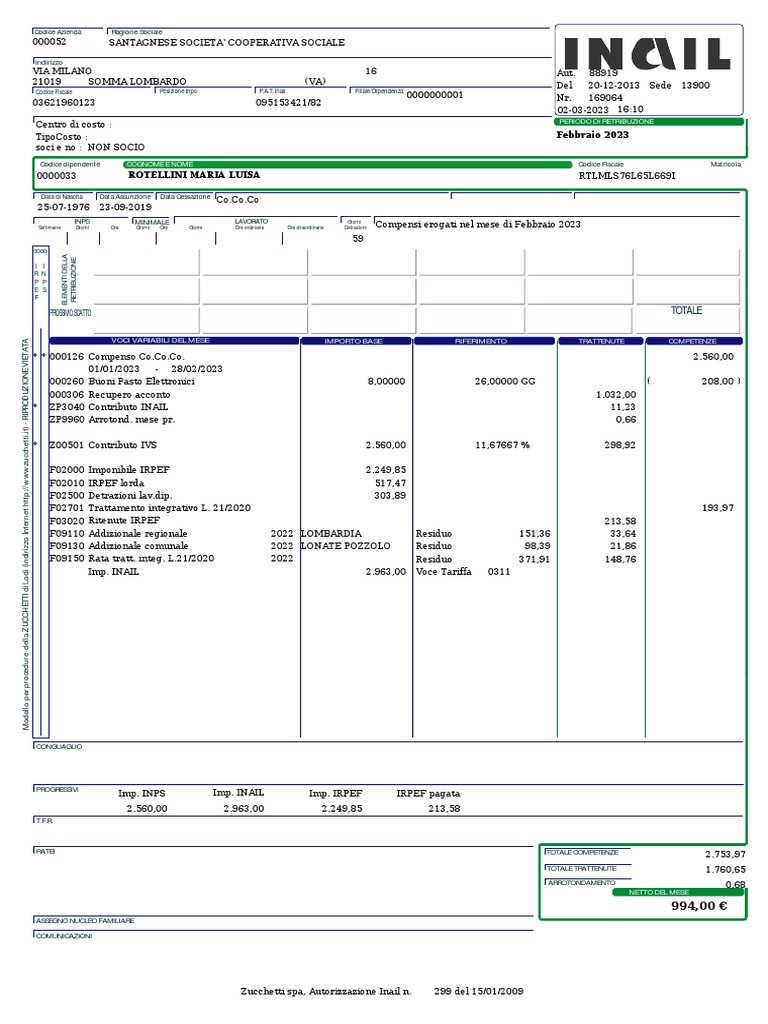Screen dimensions: 768x1024
Task: Select region LOMBARDIA
Action: pyautogui.click(x=331, y=534)
